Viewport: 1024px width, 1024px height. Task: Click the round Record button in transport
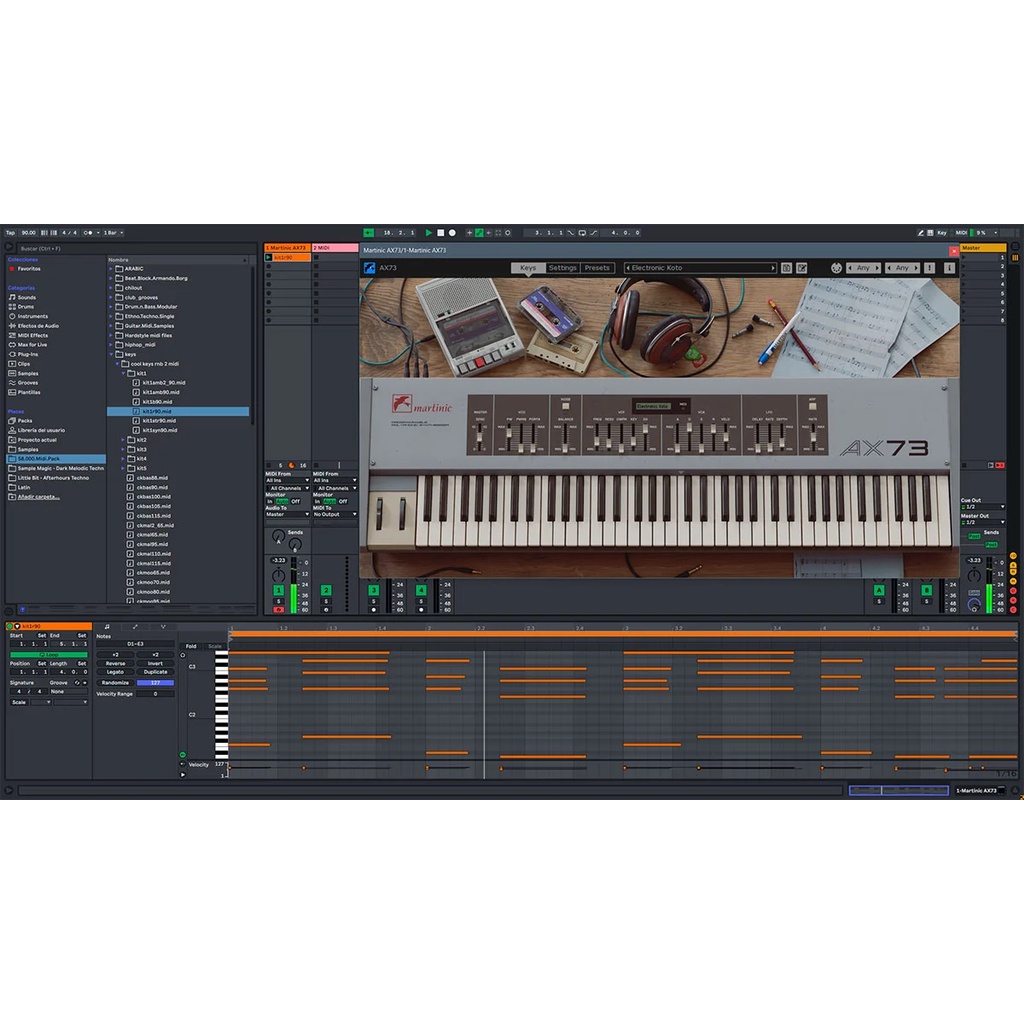(x=452, y=232)
